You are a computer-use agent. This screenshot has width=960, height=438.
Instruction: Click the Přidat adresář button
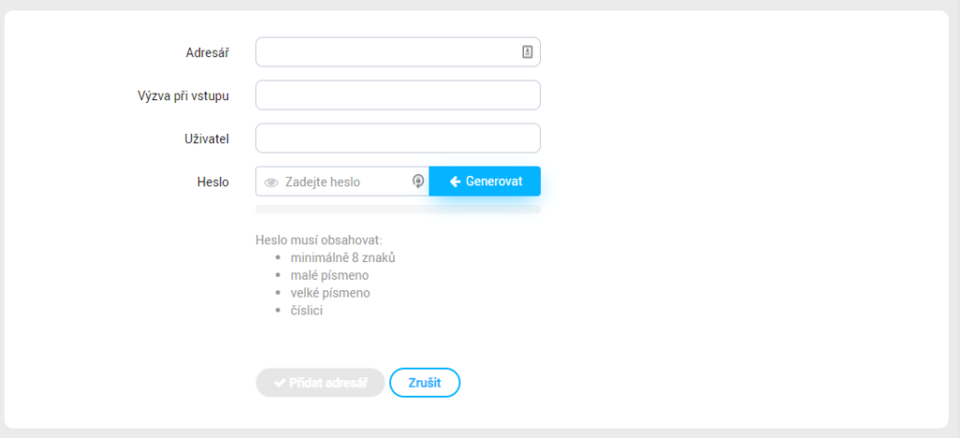click(x=320, y=383)
